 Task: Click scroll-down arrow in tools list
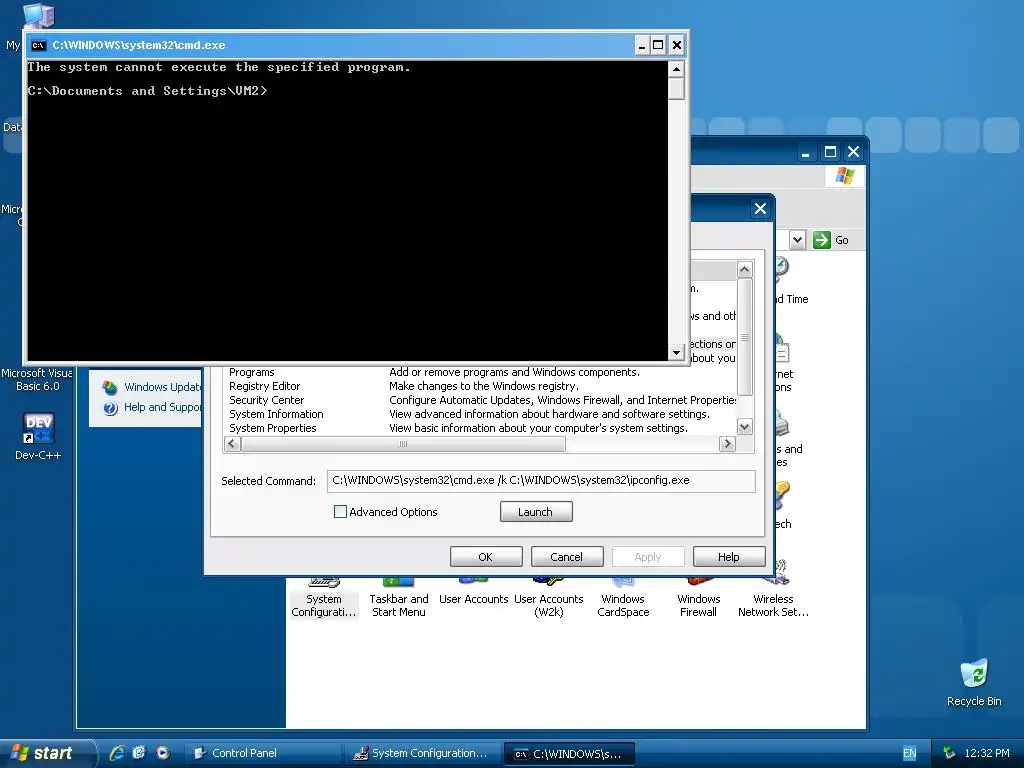pos(744,427)
